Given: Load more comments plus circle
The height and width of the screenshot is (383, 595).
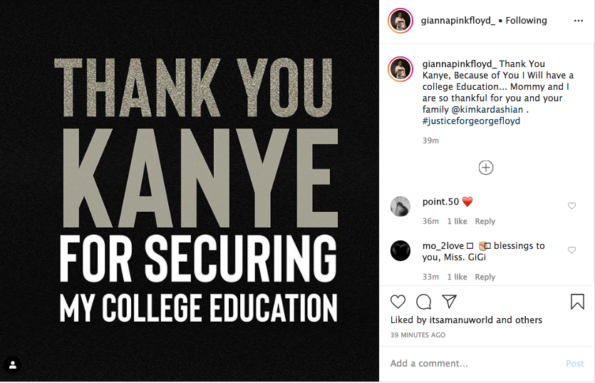Looking at the screenshot, I should (x=486, y=167).
